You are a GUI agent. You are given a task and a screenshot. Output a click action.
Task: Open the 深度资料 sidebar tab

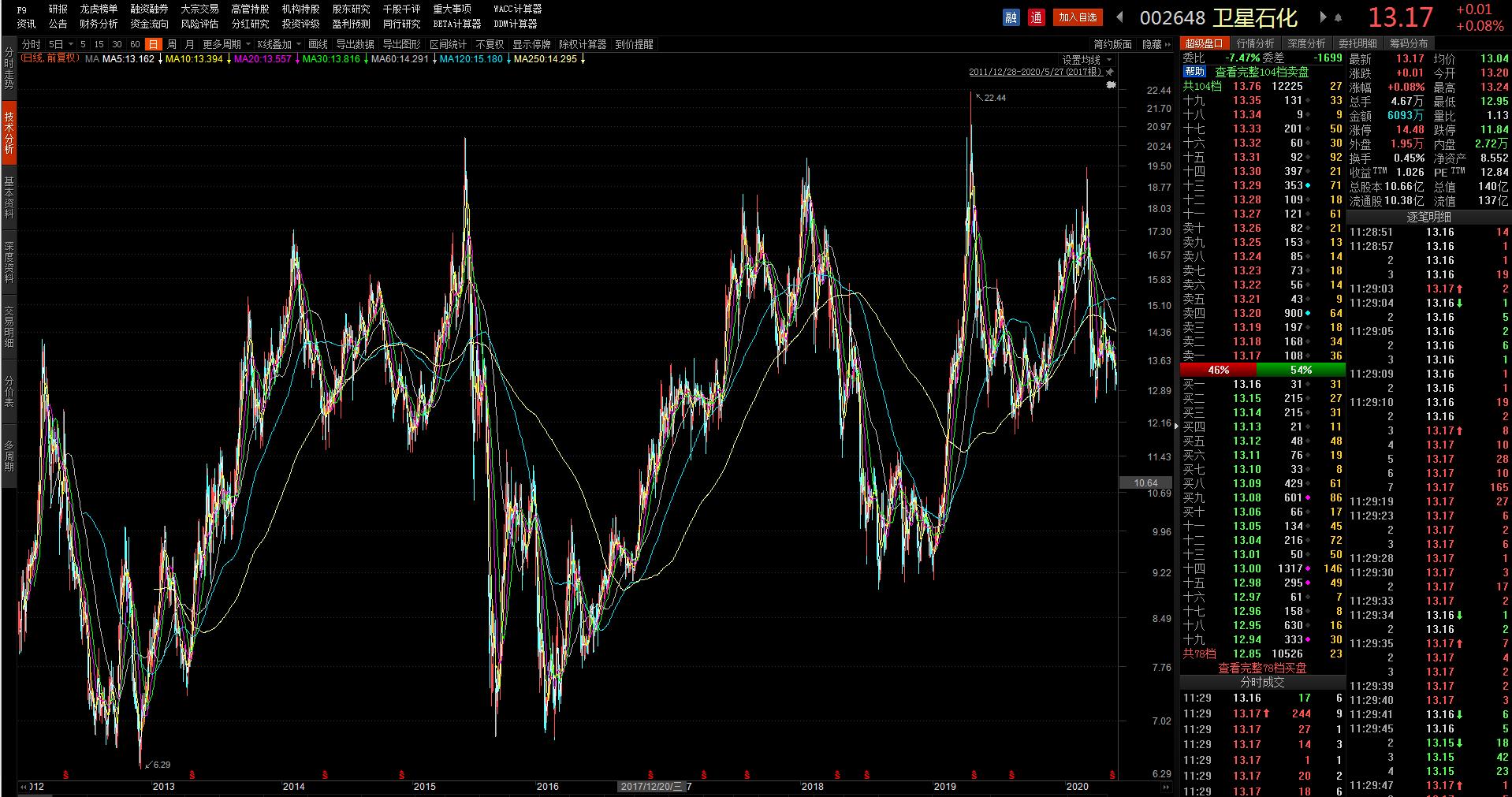click(9, 262)
